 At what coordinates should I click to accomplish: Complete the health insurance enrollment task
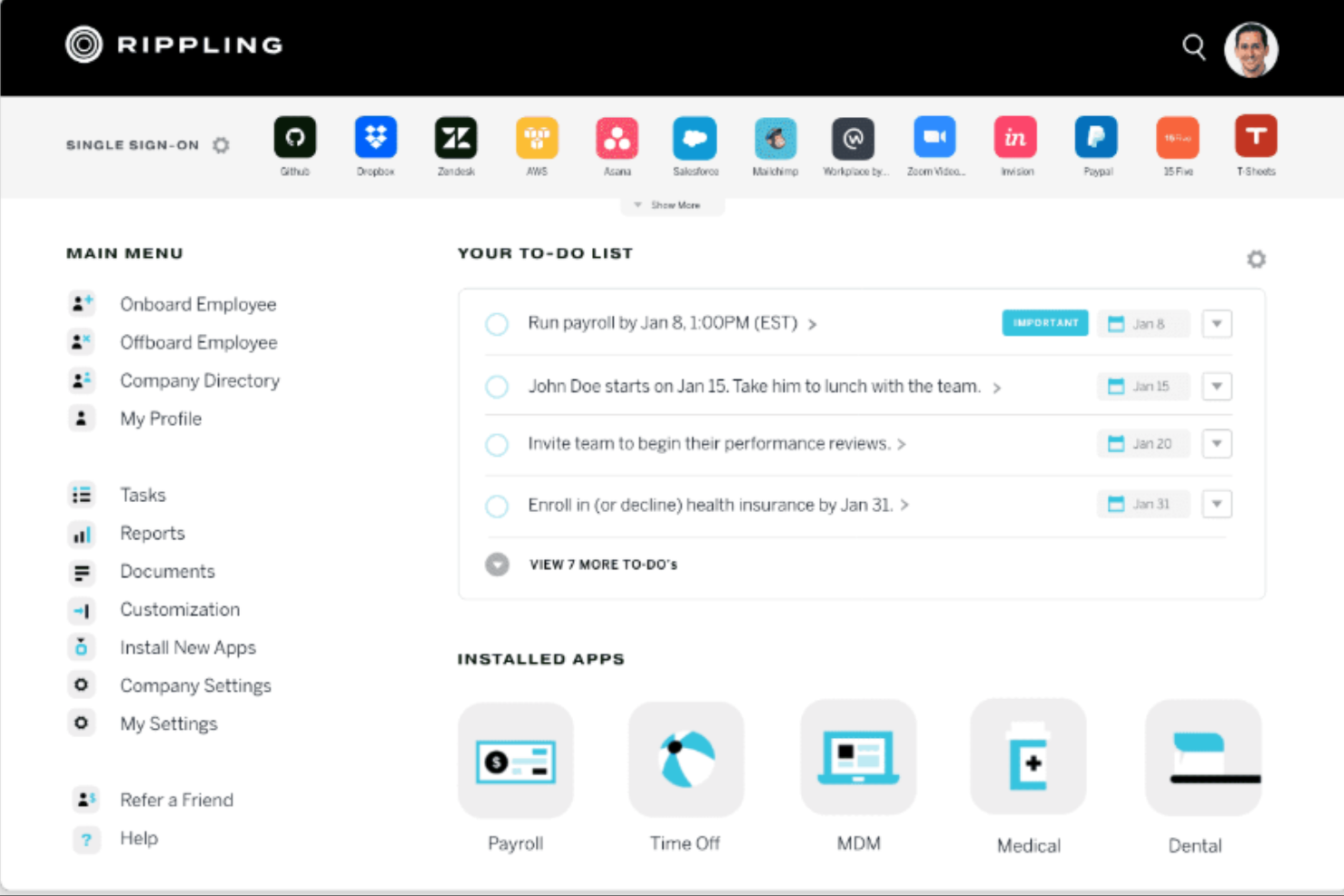point(497,506)
